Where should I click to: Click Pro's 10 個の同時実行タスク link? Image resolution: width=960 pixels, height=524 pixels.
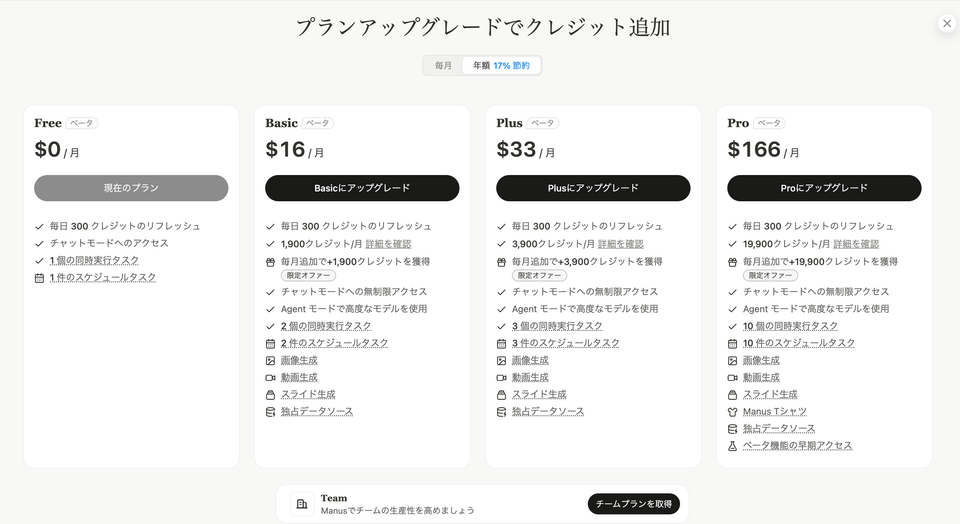(790, 326)
